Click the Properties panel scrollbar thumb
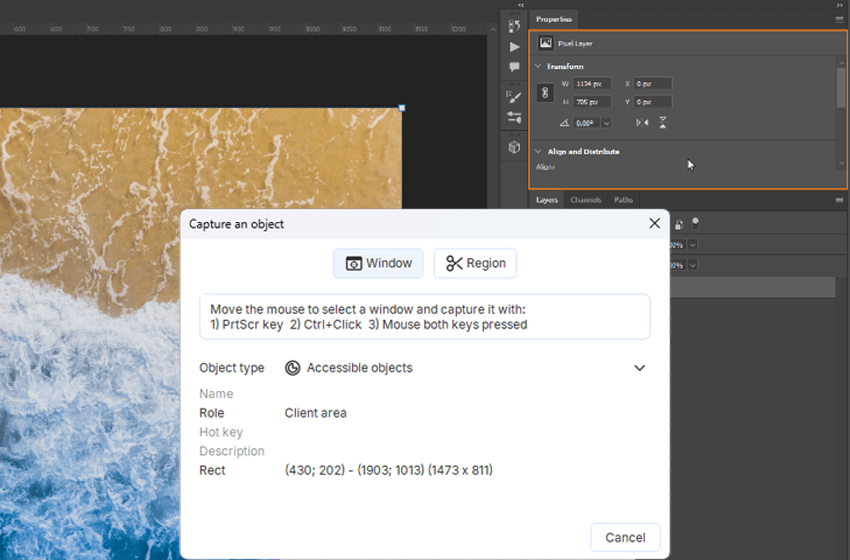This screenshot has height=560, width=850. (x=841, y=87)
